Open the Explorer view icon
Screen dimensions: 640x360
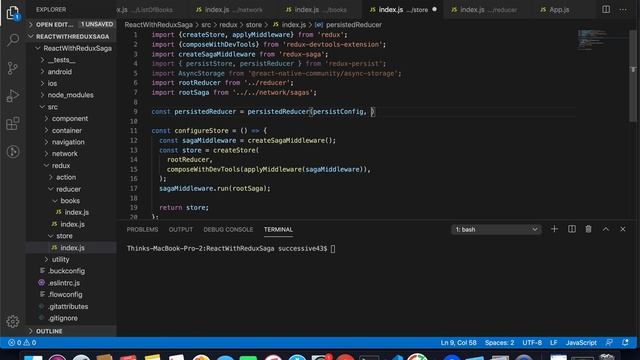[x=13, y=12]
